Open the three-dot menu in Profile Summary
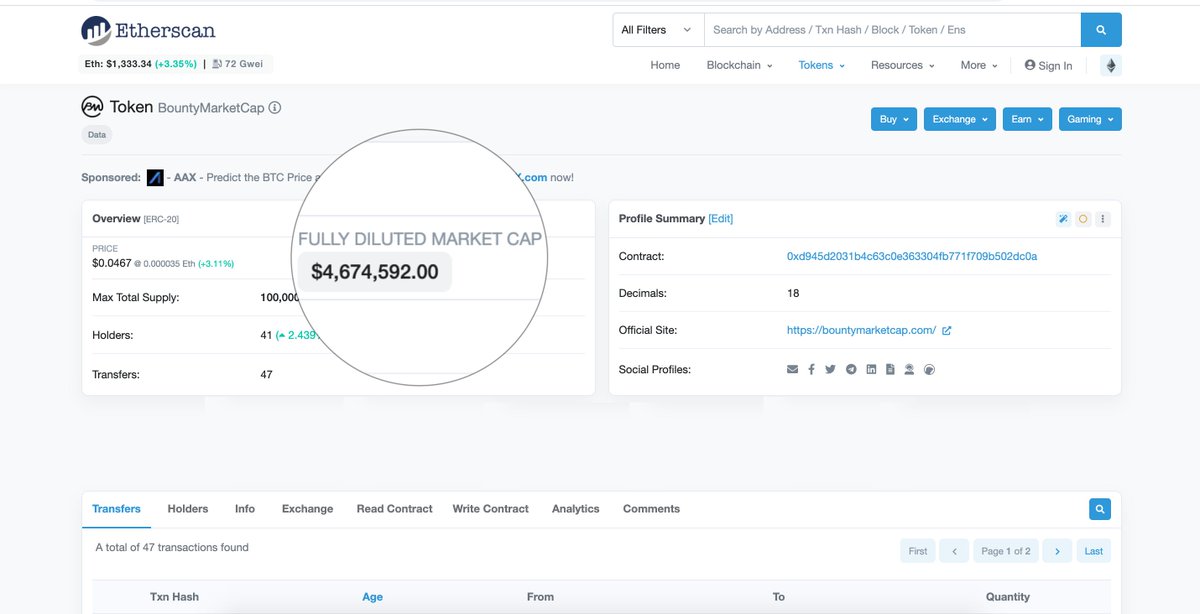 click(1103, 219)
